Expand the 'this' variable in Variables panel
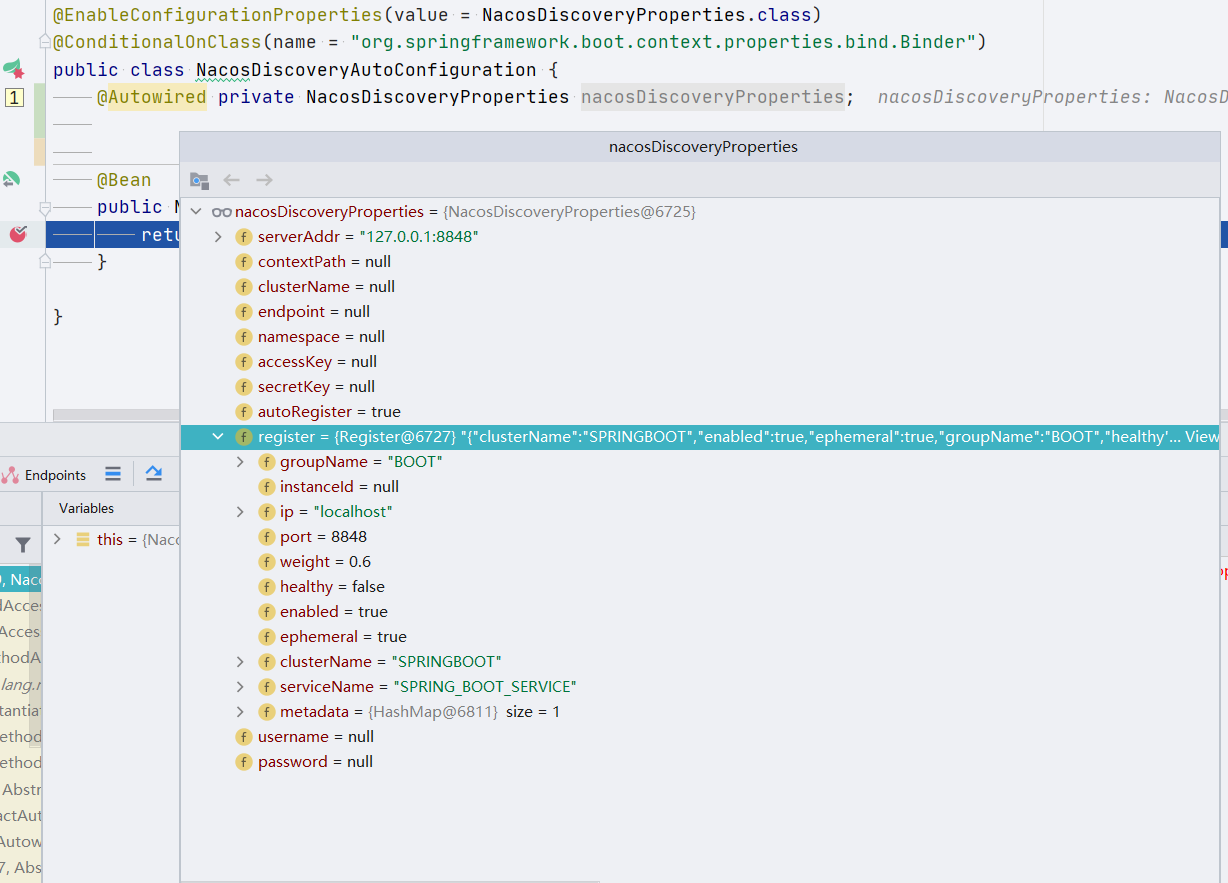Viewport: 1228px width, 883px height. [57, 539]
